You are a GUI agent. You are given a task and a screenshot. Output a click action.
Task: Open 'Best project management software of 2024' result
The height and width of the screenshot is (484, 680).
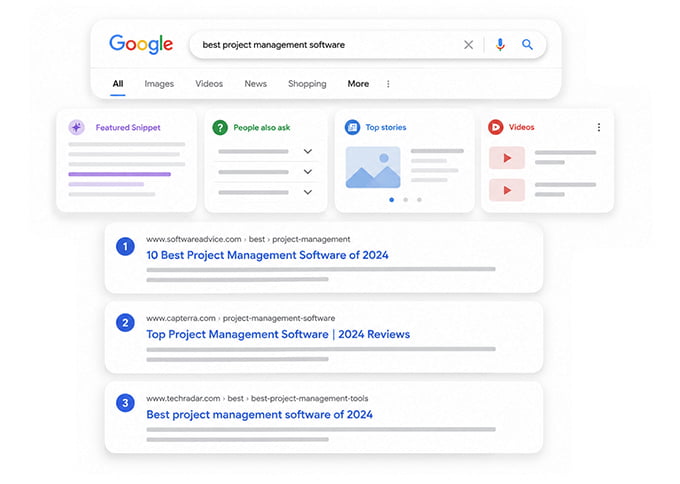(x=259, y=415)
